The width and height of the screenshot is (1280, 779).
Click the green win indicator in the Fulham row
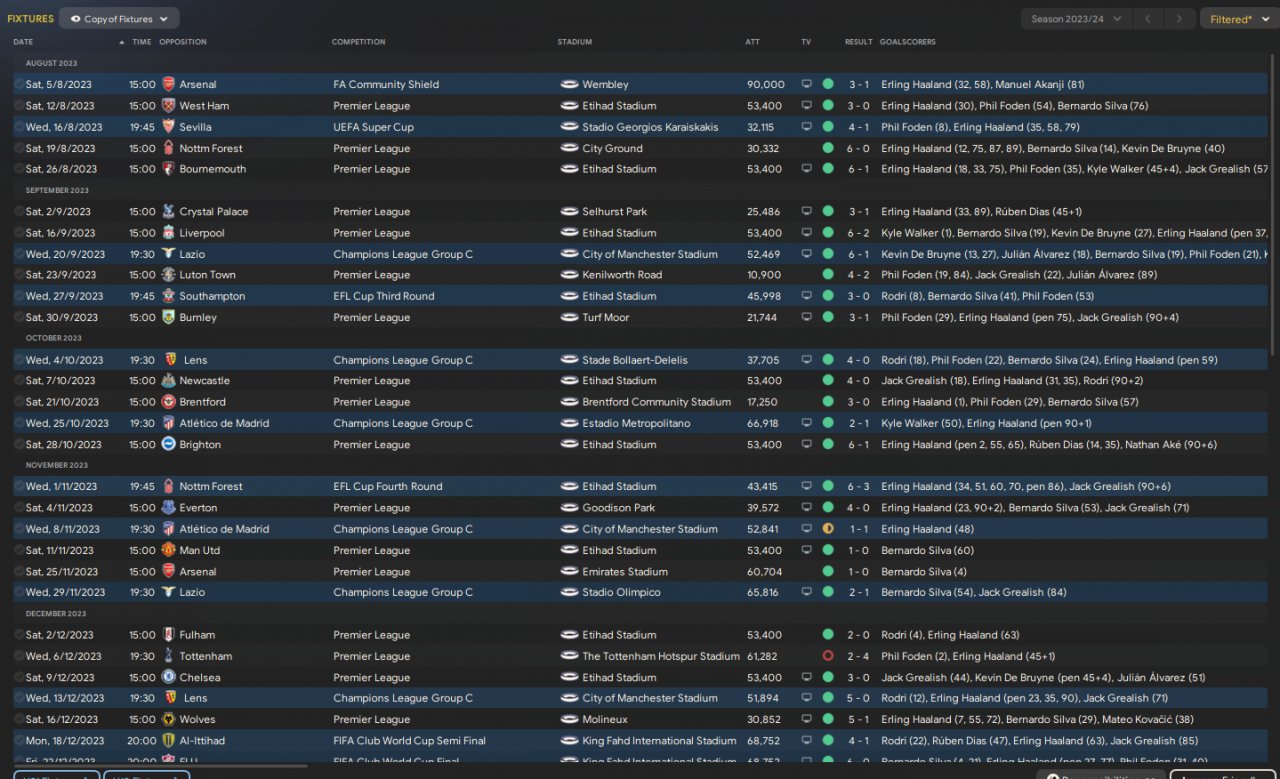[828, 635]
